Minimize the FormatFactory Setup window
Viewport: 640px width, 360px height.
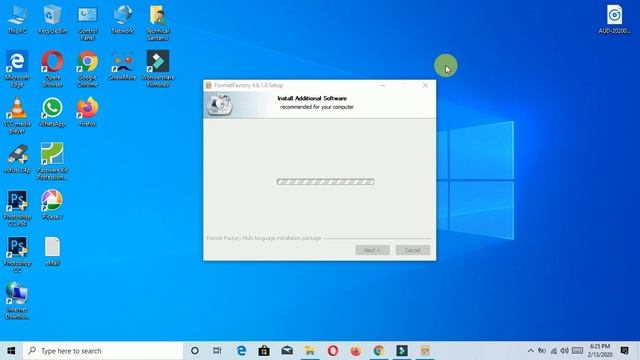(382, 85)
